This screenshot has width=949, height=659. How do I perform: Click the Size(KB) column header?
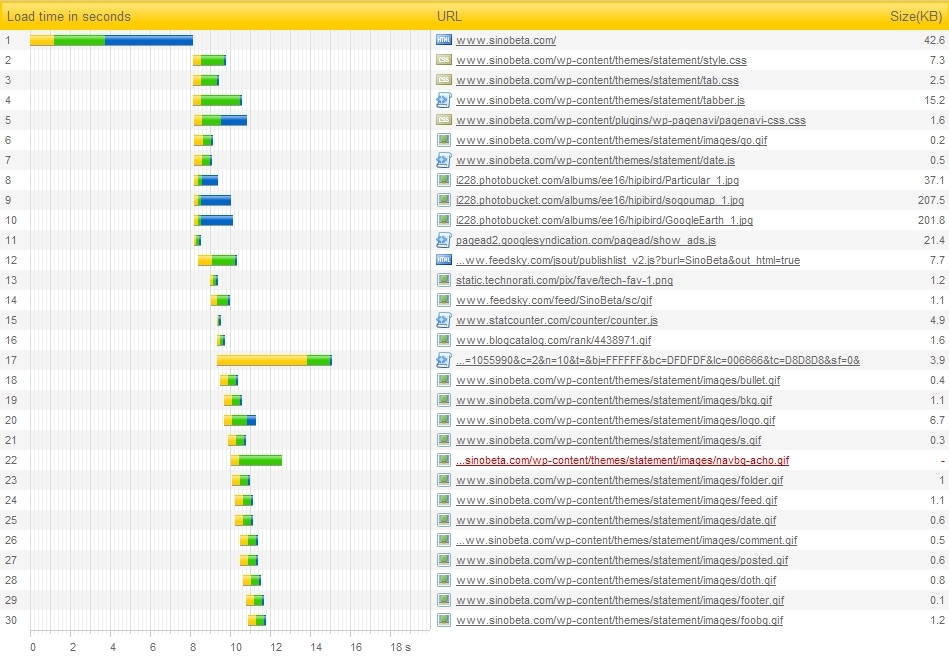point(916,16)
